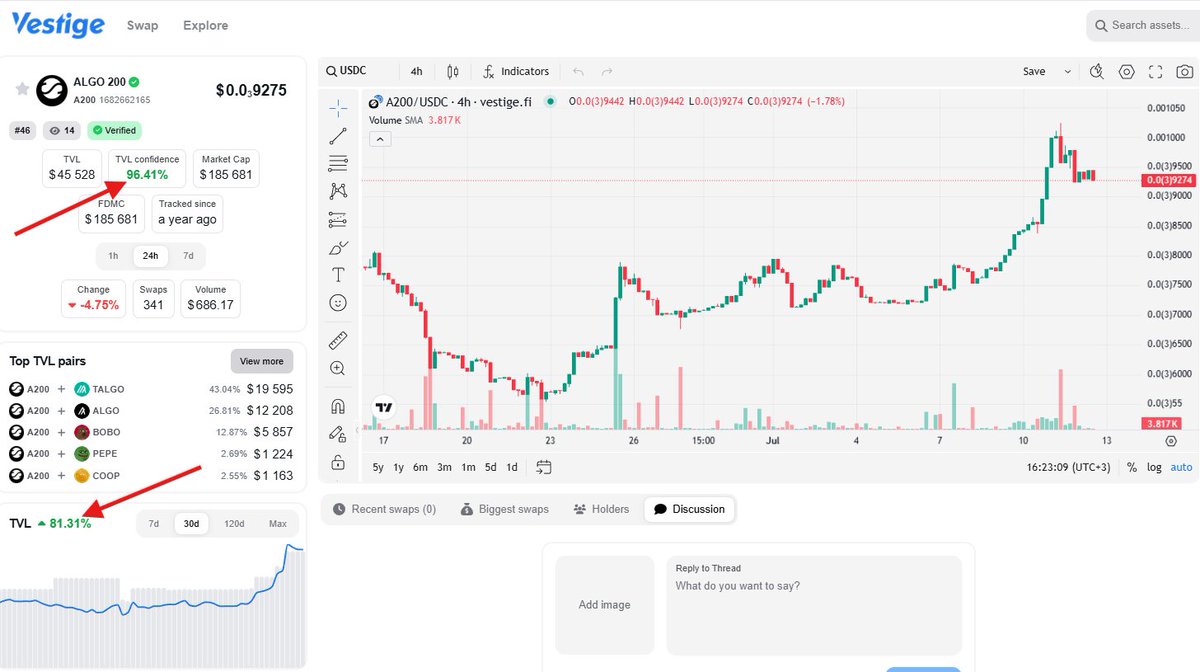Enter fullscreen chart mode
The image size is (1200, 672).
[1156, 71]
